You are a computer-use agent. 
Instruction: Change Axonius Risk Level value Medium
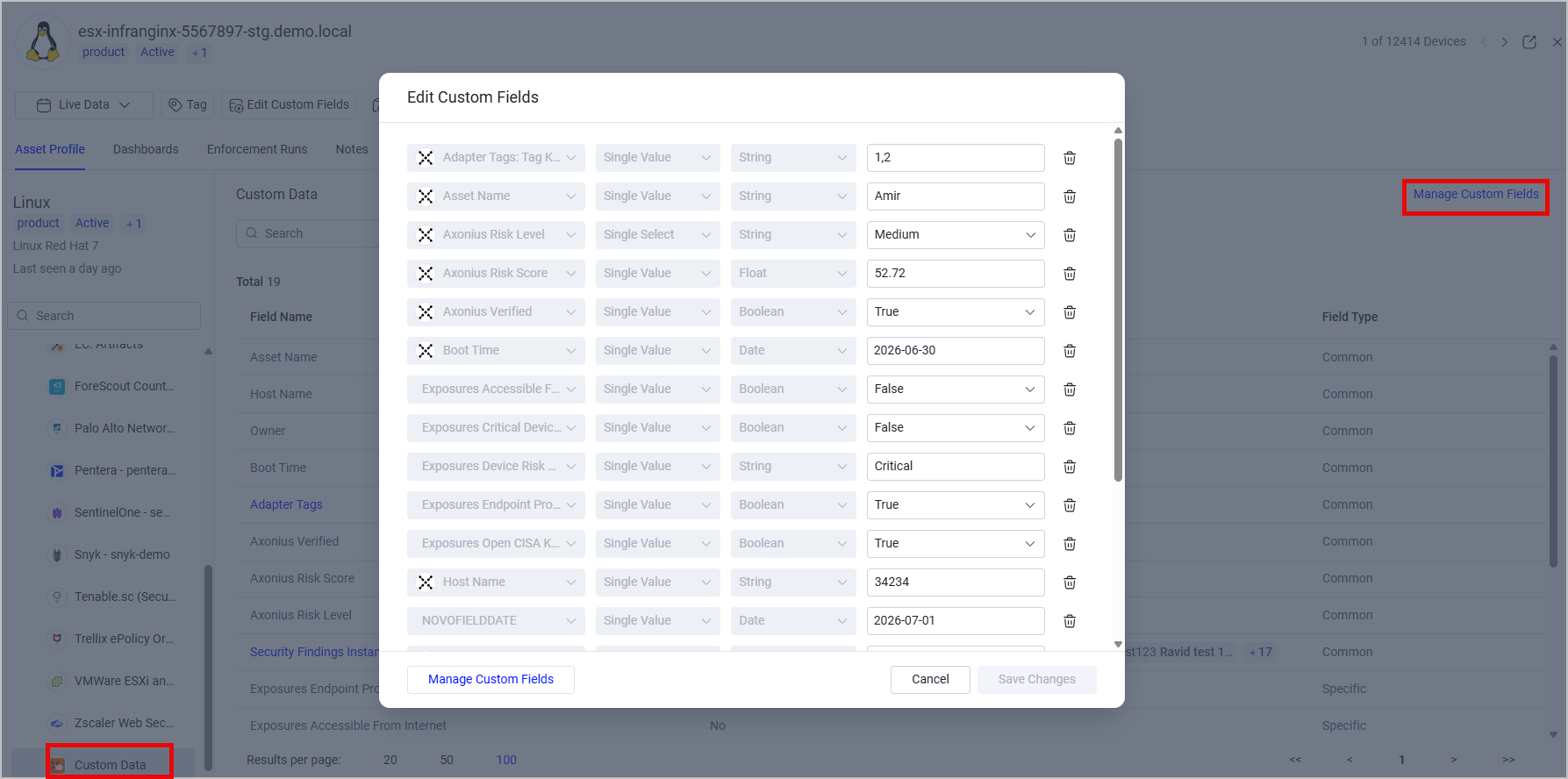(x=956, y=235)
